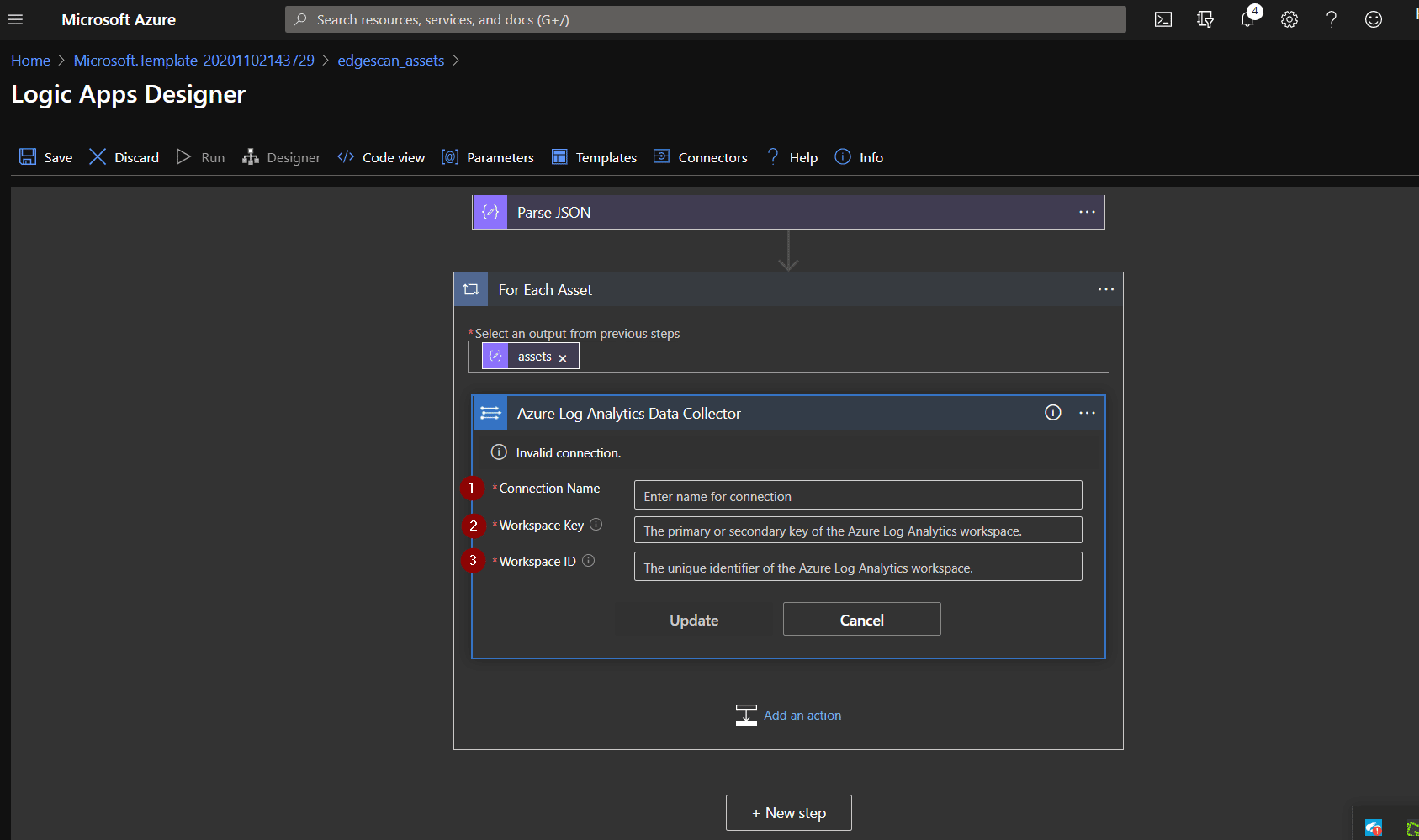Open Info in the designer toolbar
This screenshot has width=1419, height=840.
point(859,157)
